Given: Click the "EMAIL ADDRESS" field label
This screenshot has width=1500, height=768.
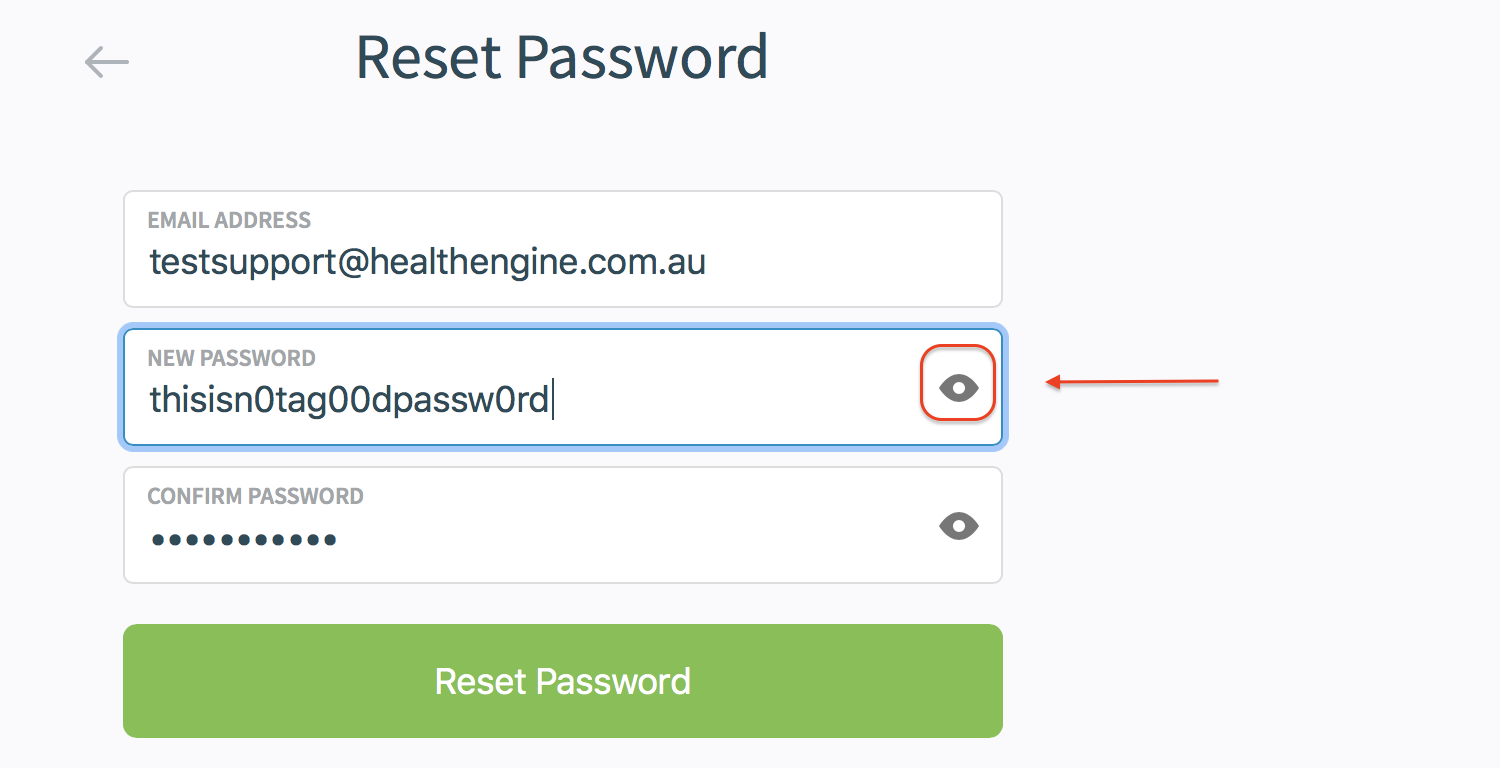Looking at the screenshot, I should point(229,220).
